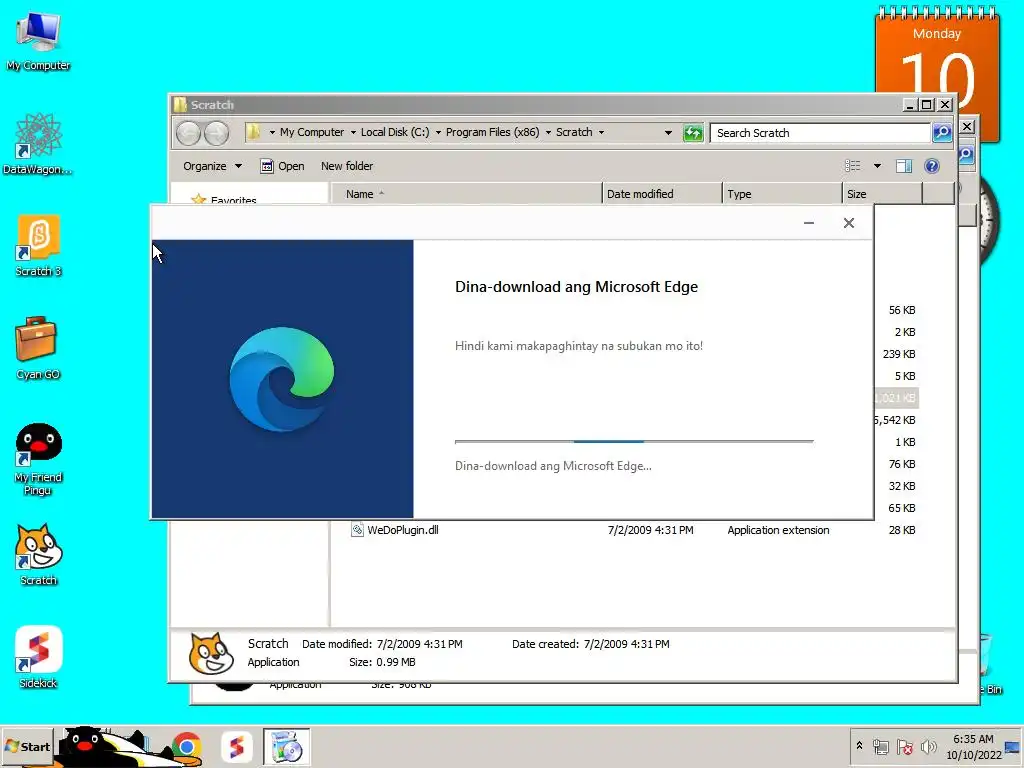Open network tray icon
Viewport: 1024px width, 768px height.
(x=881, y=746)
